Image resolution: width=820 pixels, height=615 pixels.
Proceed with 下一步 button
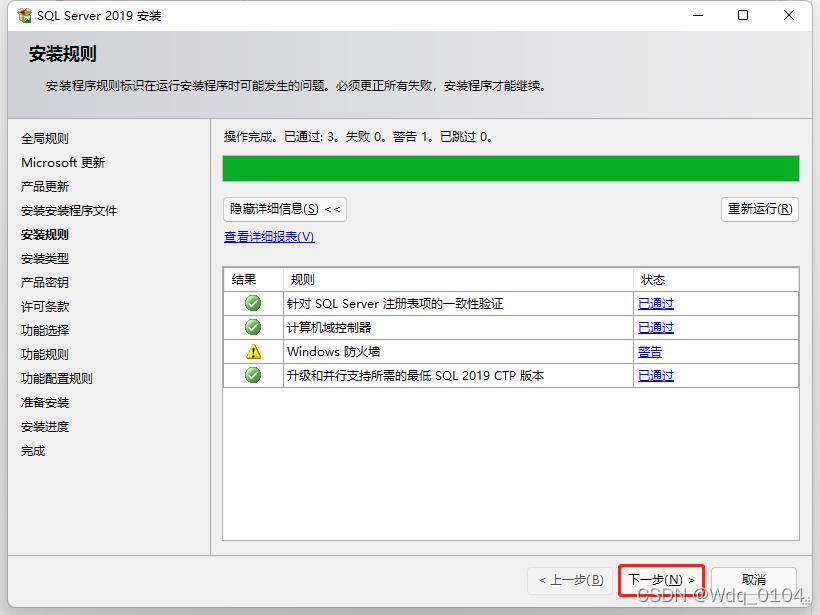tap(661, 580)
